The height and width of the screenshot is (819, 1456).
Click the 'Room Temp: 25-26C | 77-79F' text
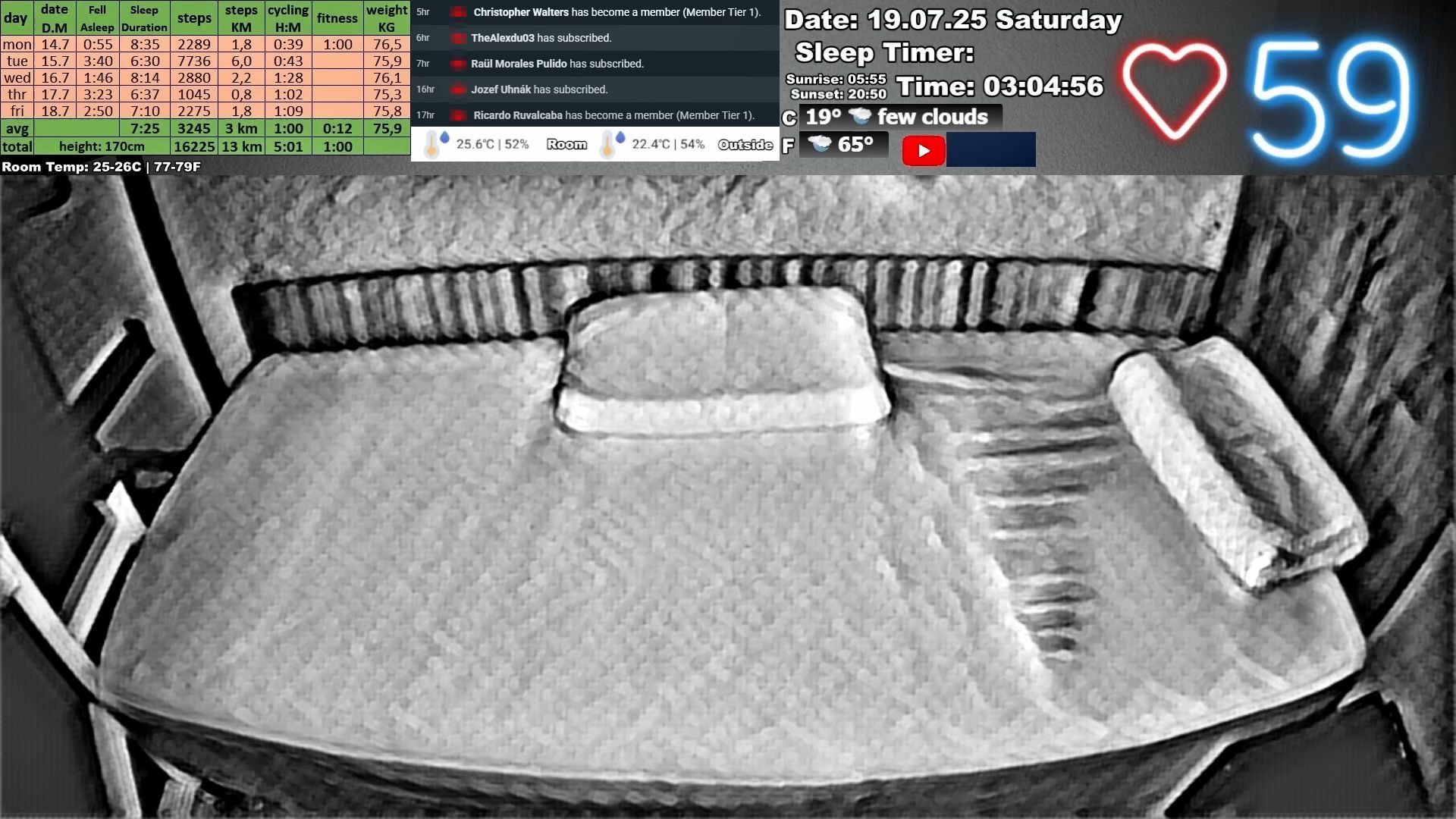tap(101, 167)
